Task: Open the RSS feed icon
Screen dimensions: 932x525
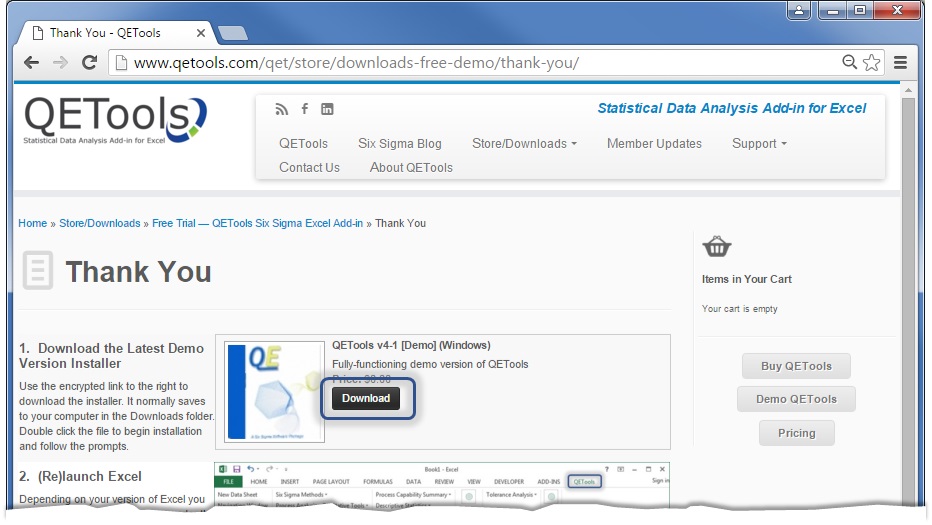Action: click(282, 109)
